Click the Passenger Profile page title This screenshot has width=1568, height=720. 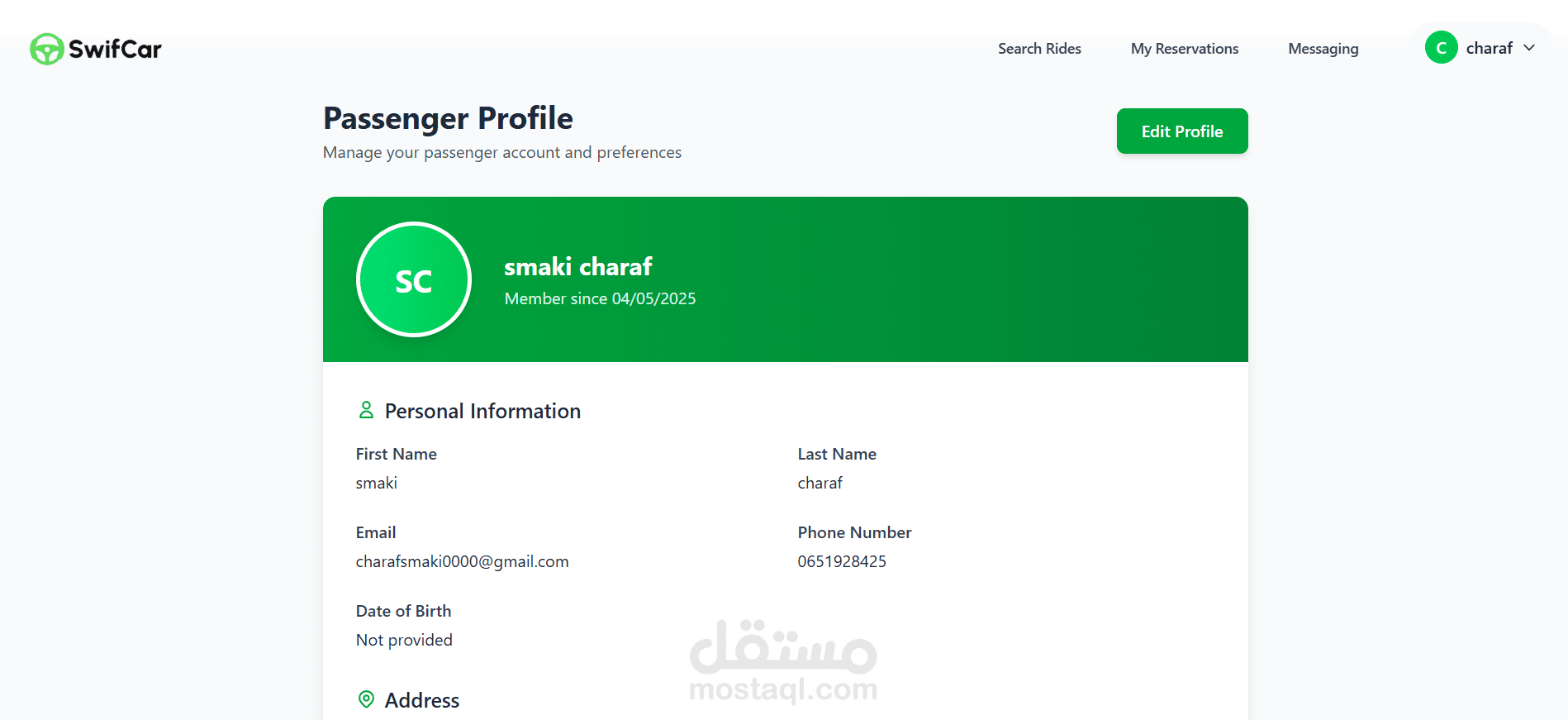pos(448,118)
